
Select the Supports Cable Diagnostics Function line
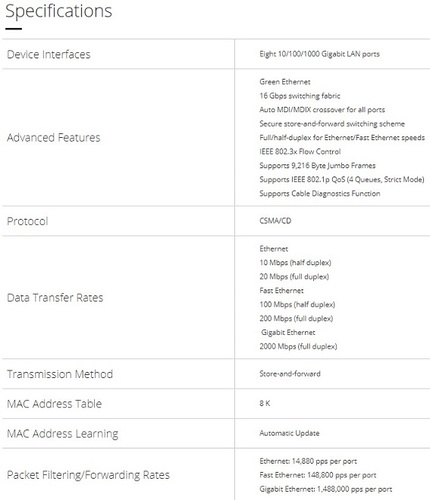coord(320,194)
